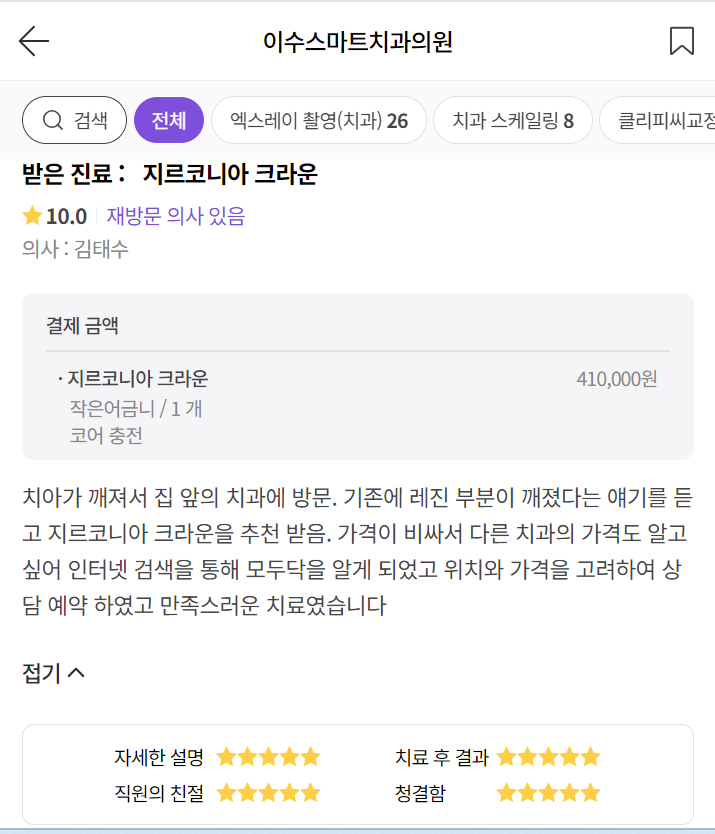Click the star rating for 직원의 친절

click(x=268, y=792)
